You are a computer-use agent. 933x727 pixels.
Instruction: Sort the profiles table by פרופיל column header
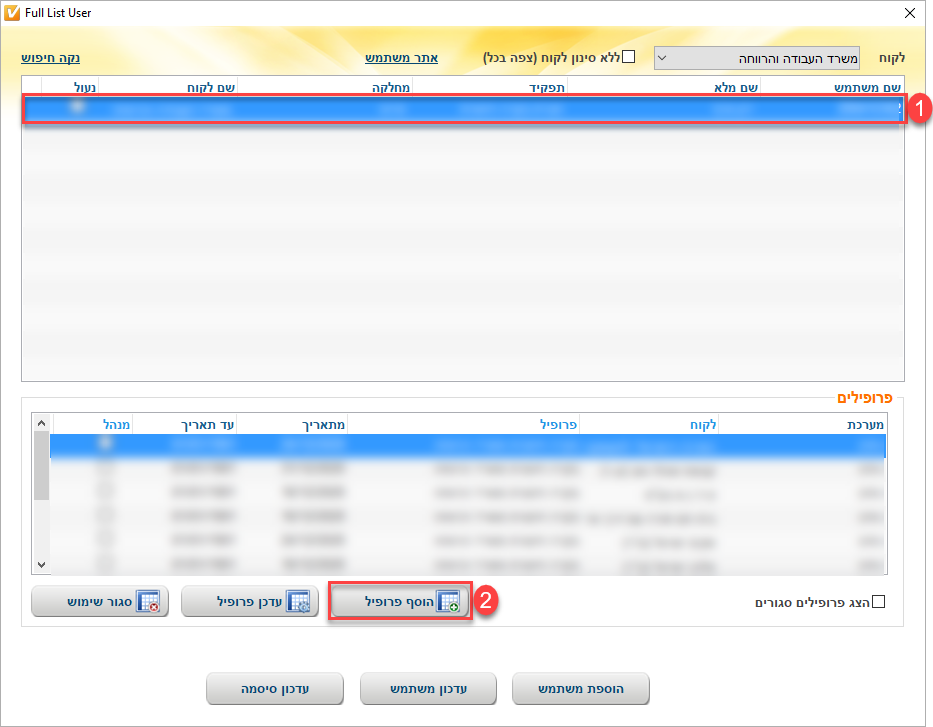click(555, 425)
